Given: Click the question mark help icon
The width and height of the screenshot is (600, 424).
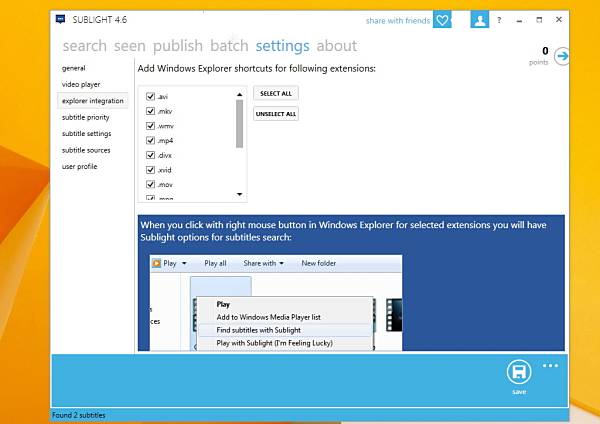Looking at the screenshot, I should (x=499, y=20).
